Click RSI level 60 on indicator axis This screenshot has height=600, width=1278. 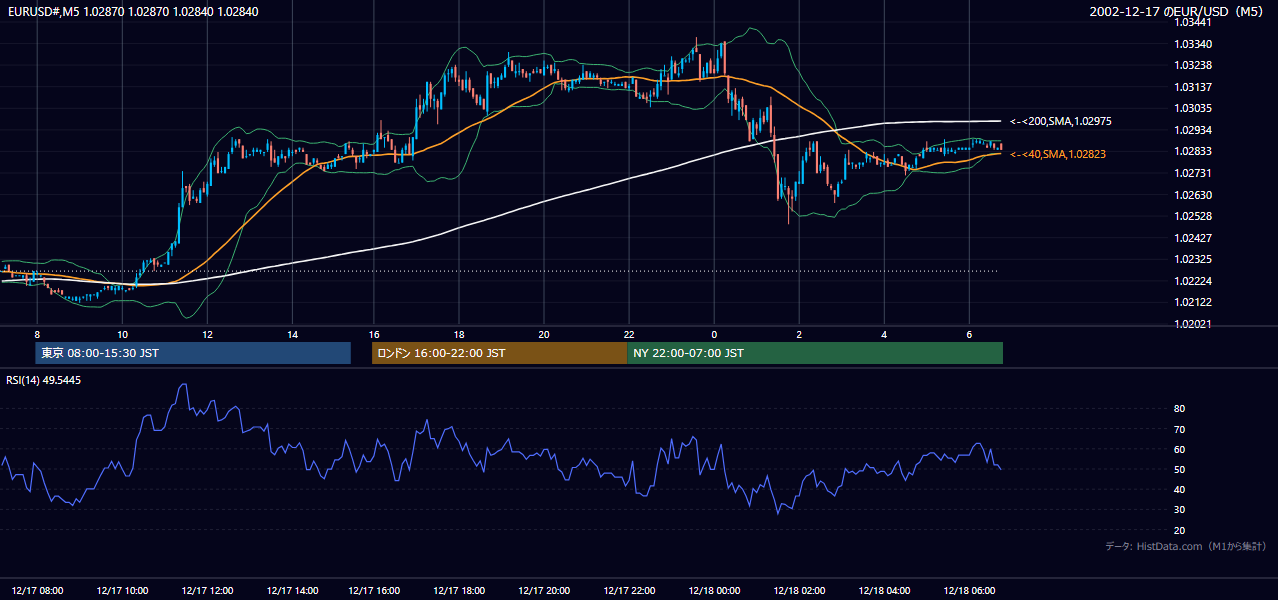tap(1180, 449)
